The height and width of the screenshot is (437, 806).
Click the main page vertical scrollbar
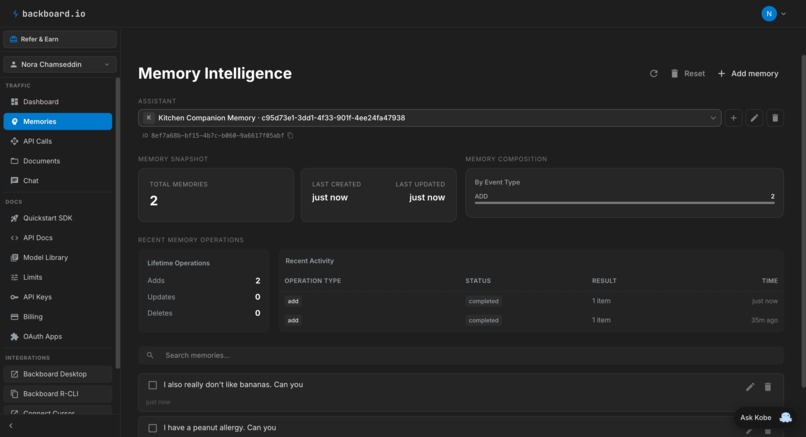803,221
